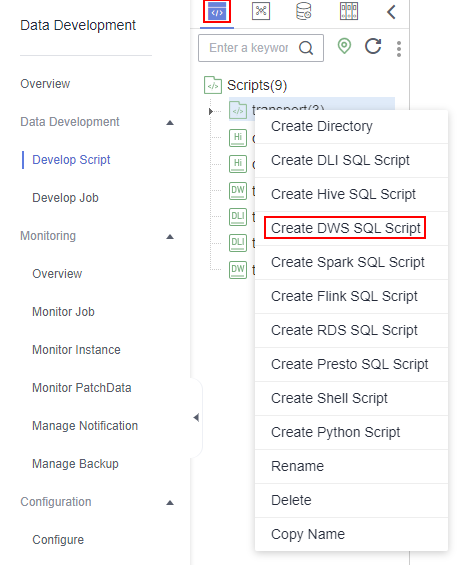Refresh the script tree
459x565 pixels.
click(373, 46)
